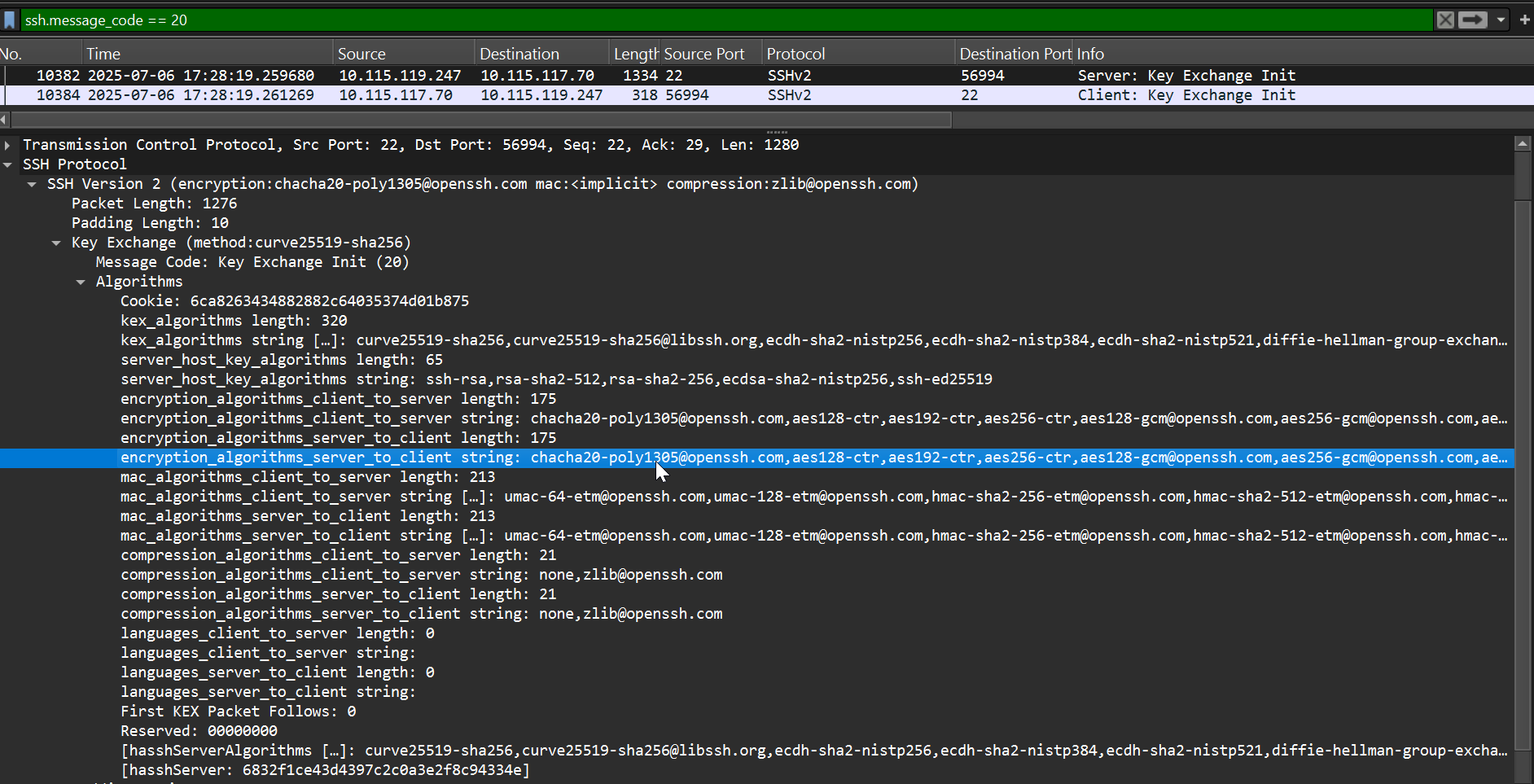The width and height of the screenshot is (1534, 784).
Task: Apply the filter with the arrow icon
Action: click(1472, 20)
